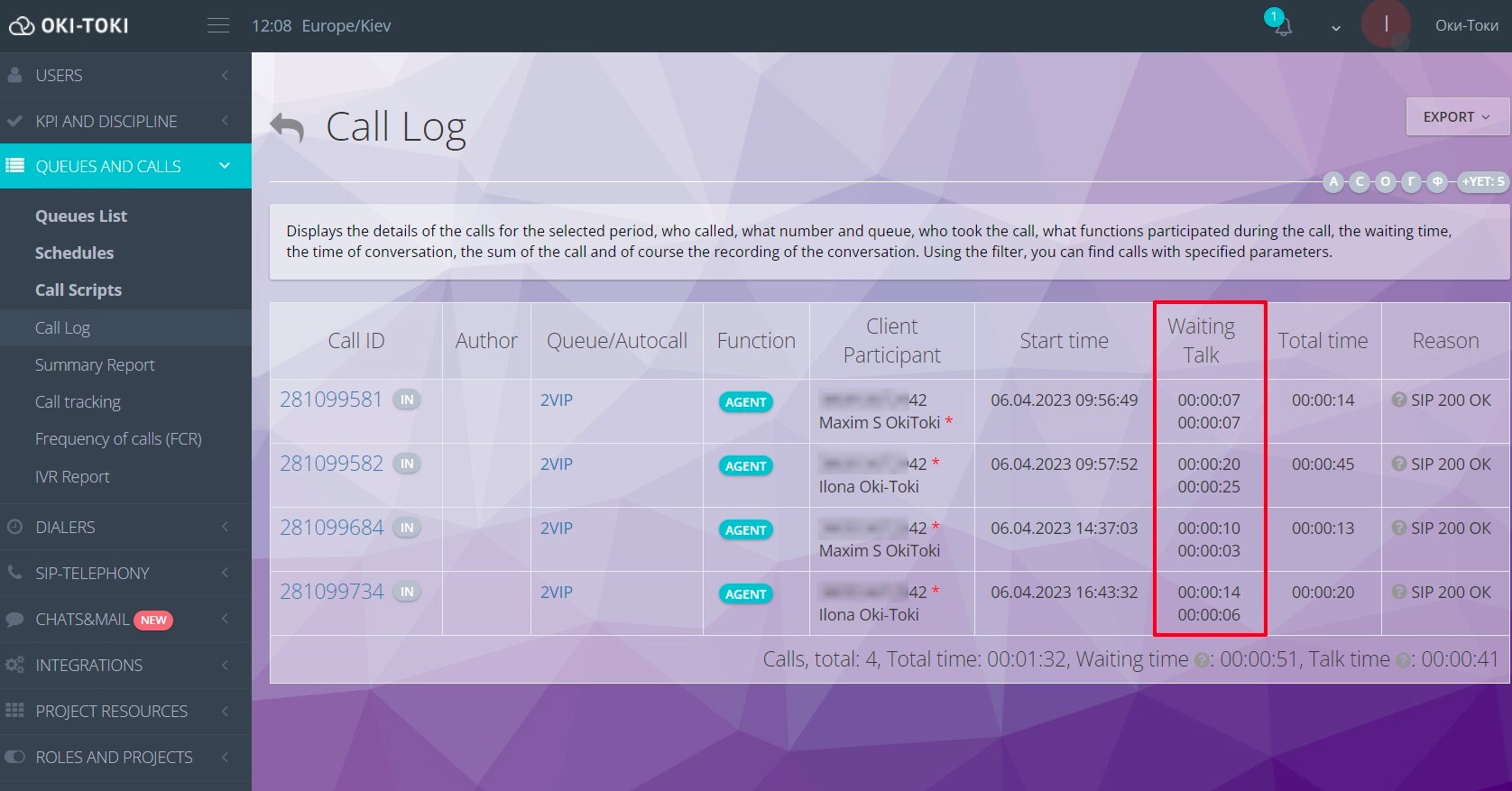Open 2VIP queue for call 281099581

(x=557, y=400)
